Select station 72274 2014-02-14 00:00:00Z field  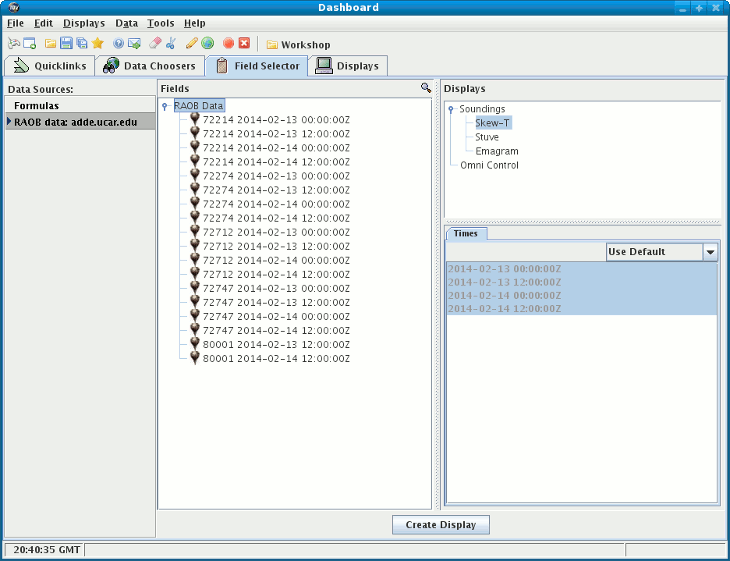pyautogui.click(x=276, y=204)
